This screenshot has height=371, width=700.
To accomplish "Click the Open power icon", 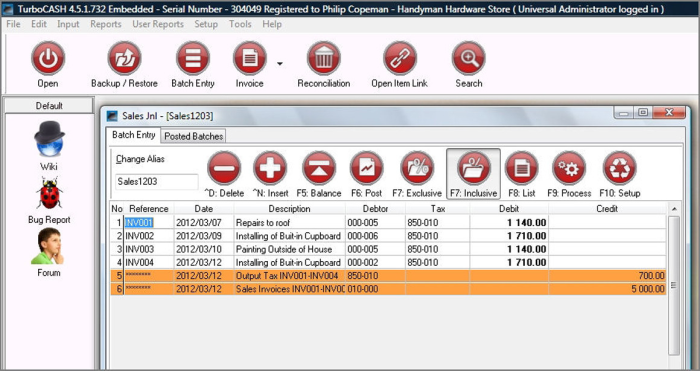I will pyautogui.click(x=48, y=58).
